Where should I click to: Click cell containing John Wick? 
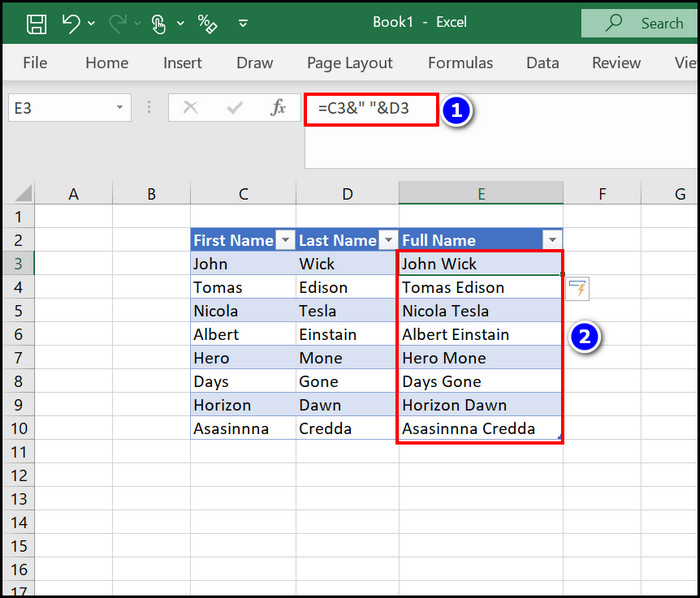click(480, 263)
